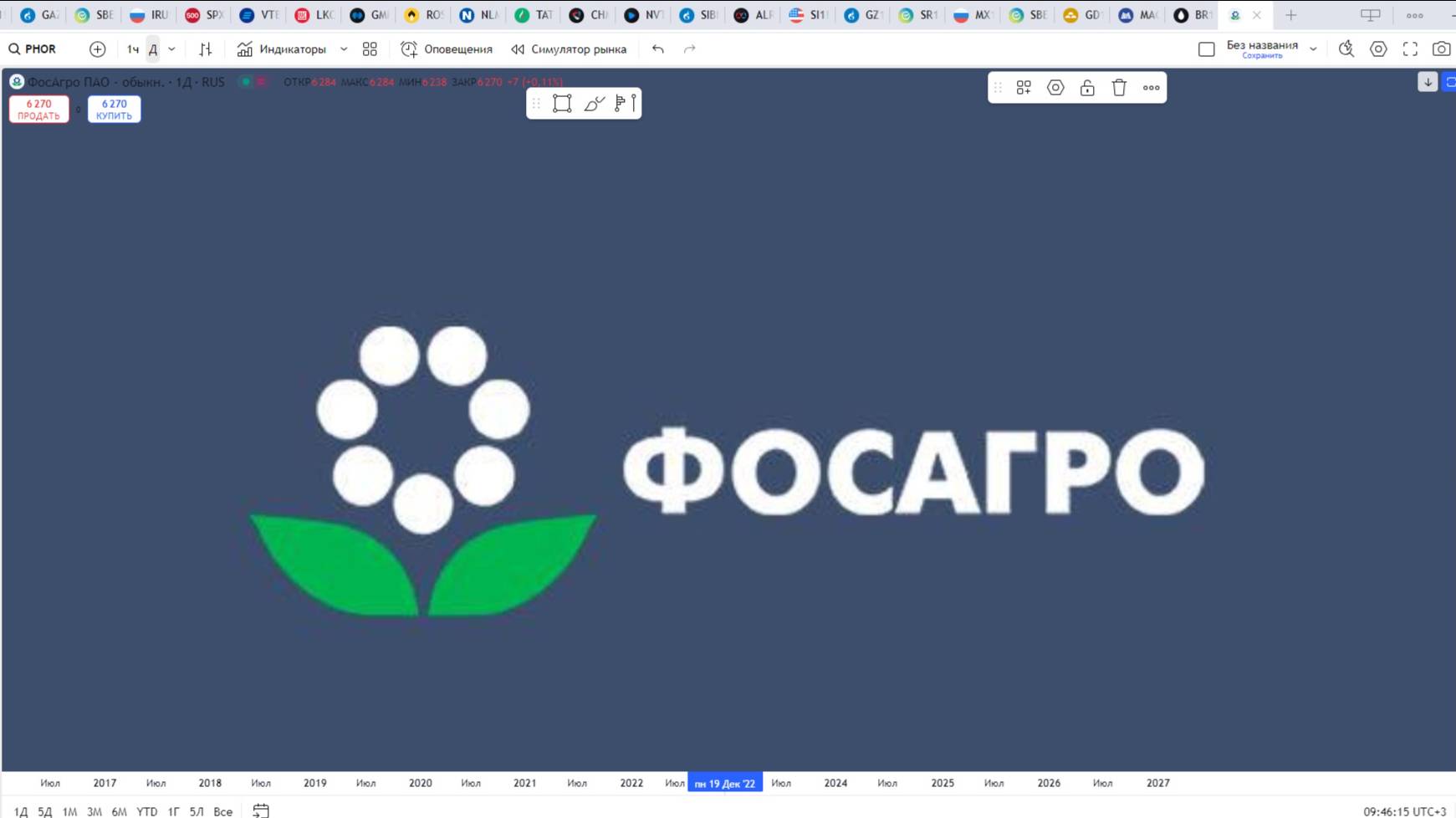This screenshot has width=1456, height=818.
Task: Toggle the lock on selected drawing
Action: pos(1087,88)
